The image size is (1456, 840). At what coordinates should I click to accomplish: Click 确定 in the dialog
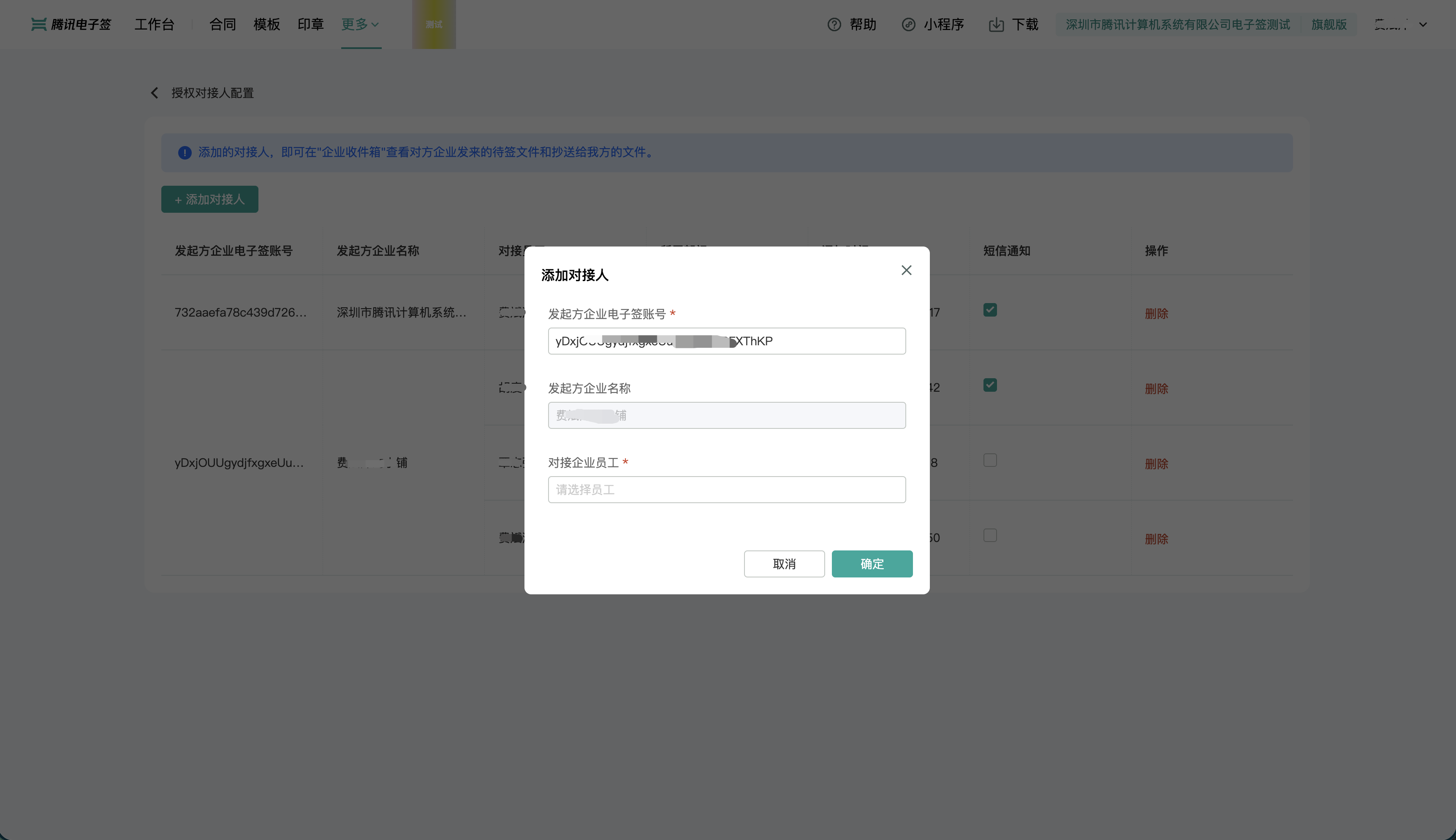point(872,564)
